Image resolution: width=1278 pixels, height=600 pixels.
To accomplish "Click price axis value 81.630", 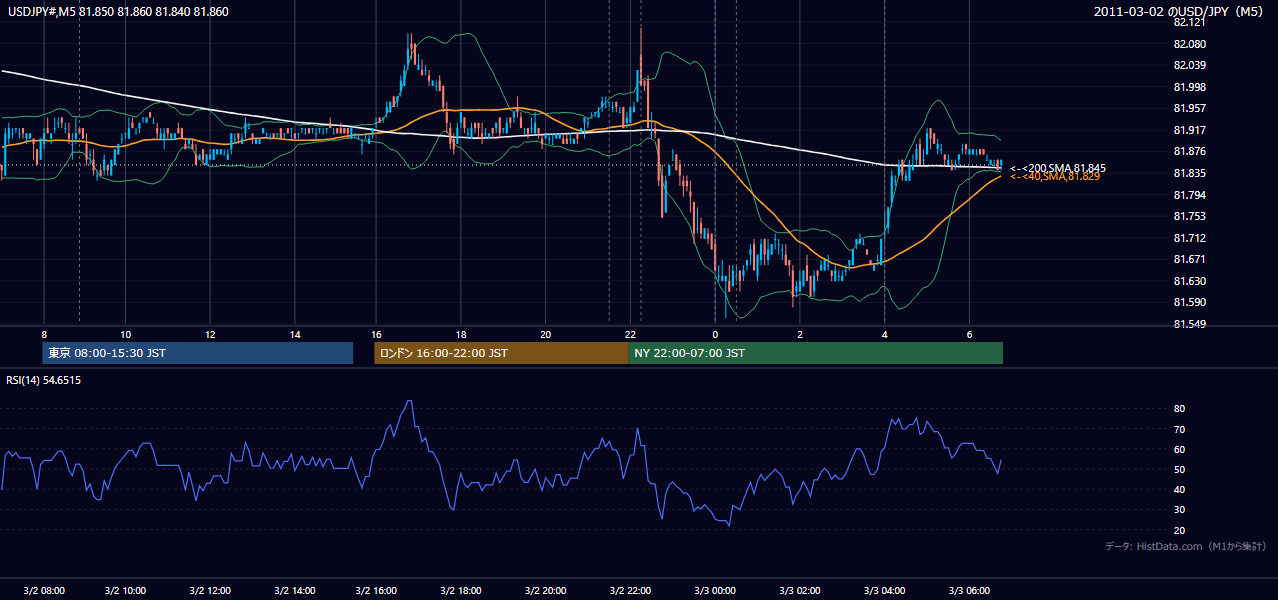I will pos(1190,281).
